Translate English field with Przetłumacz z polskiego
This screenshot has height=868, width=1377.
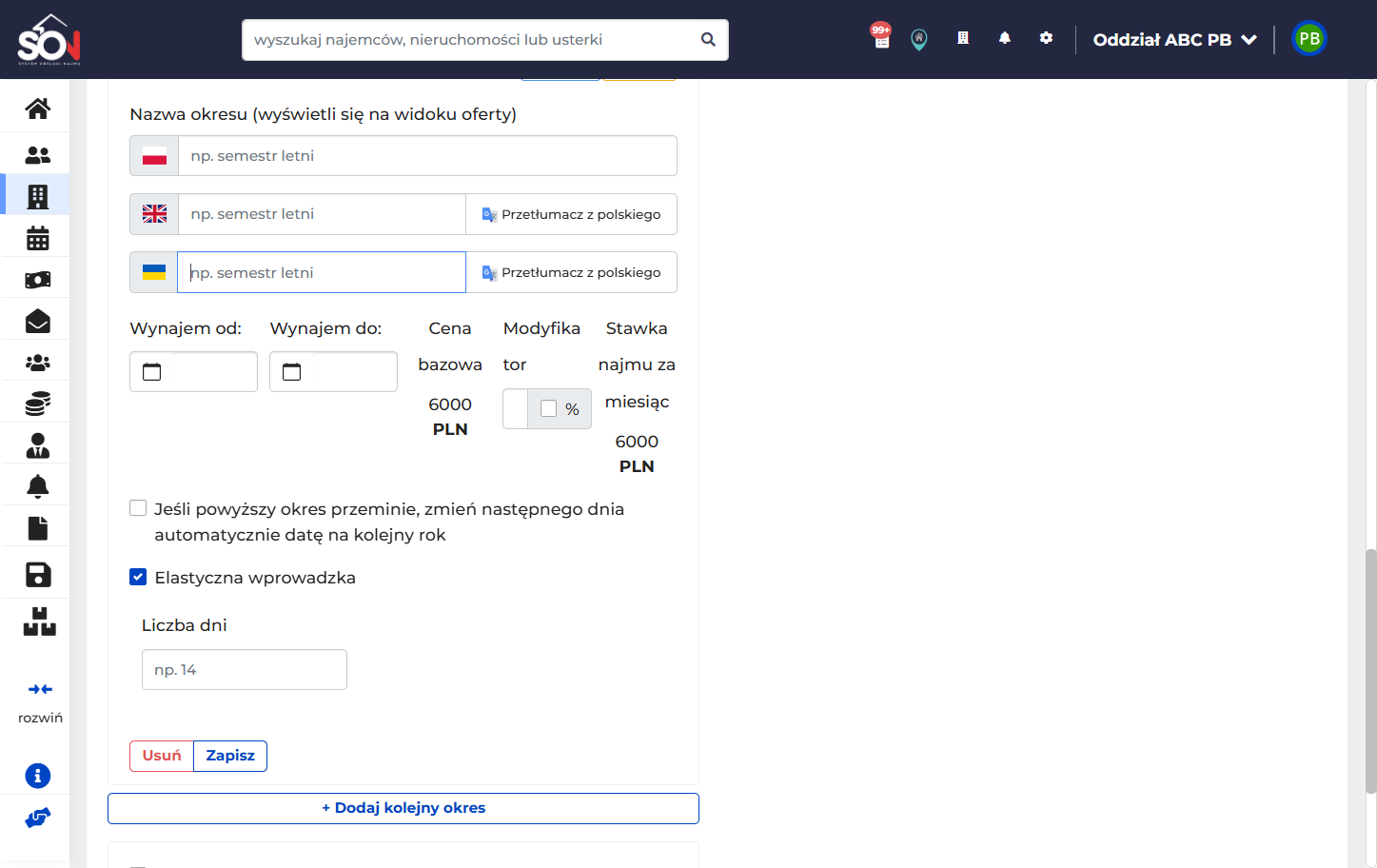[x=571, y=214]
